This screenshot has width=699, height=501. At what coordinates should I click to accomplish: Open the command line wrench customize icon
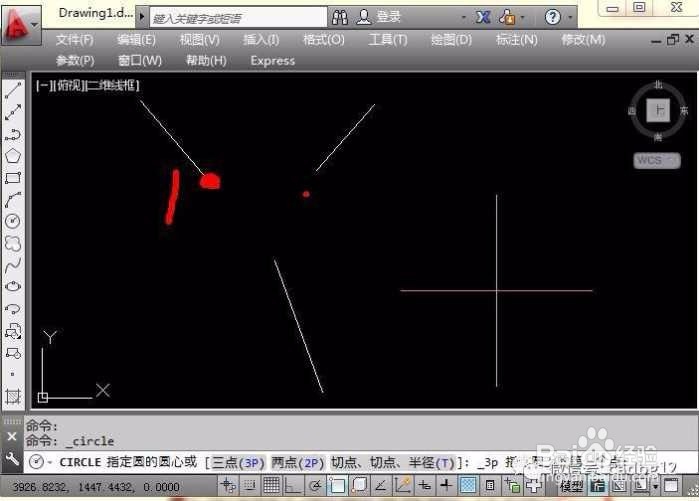12,459
